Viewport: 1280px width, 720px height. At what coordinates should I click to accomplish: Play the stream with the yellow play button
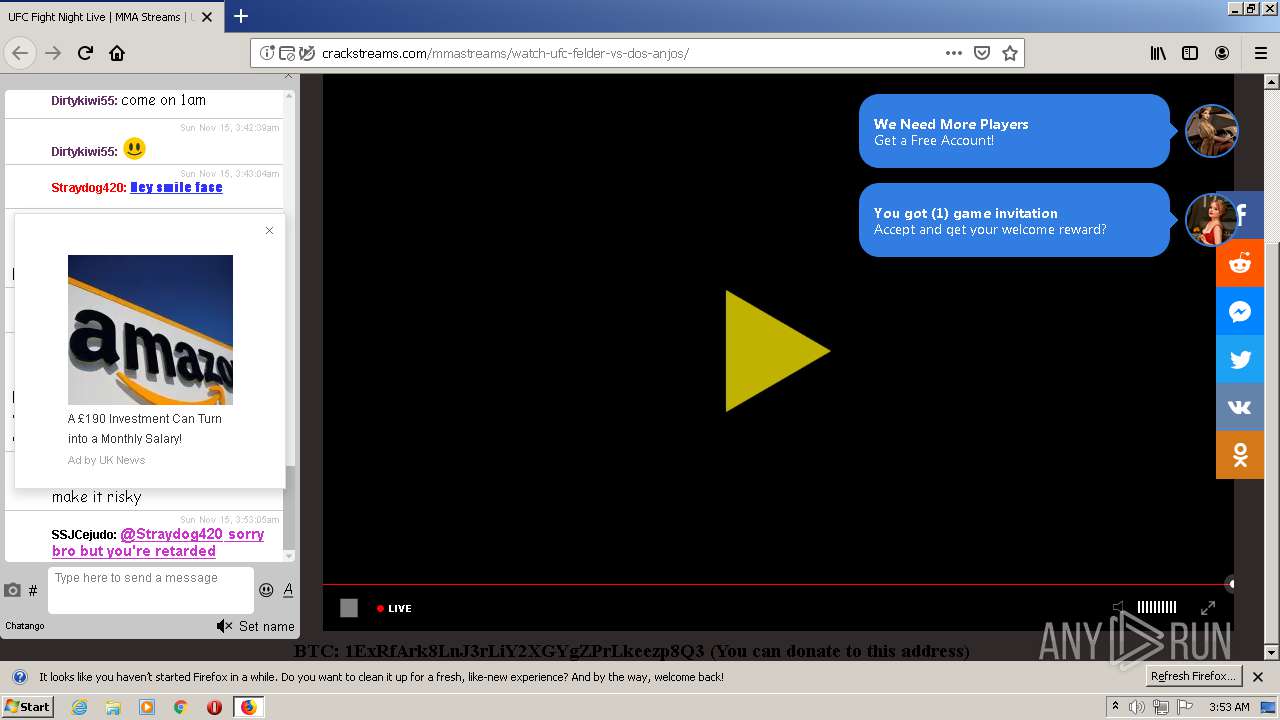(x=777, y=351)
